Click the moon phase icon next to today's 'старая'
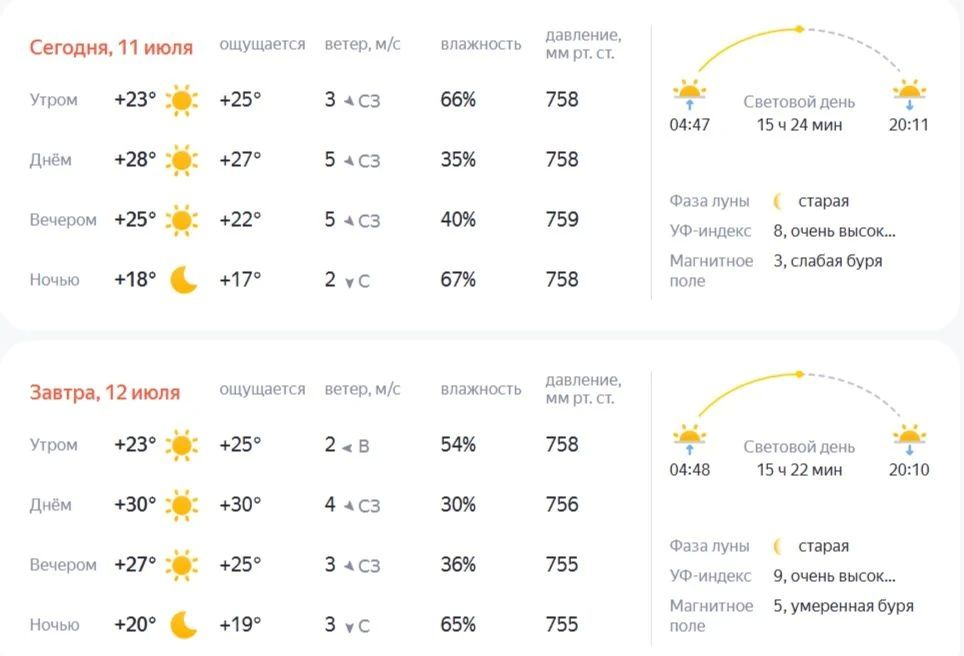 click(778, 201)
